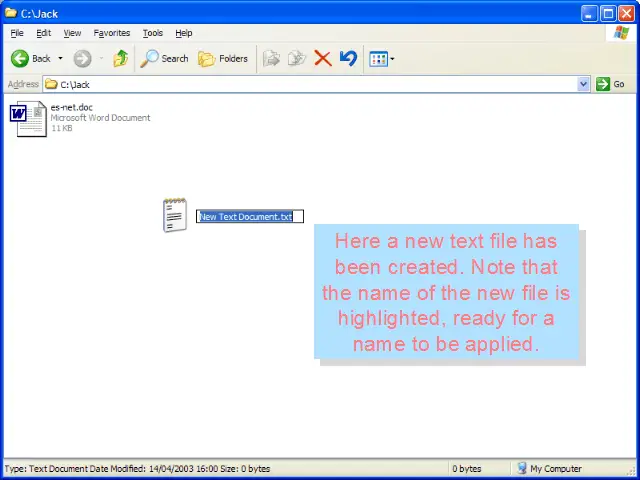Open the Views toolbar dropdown
The image size is (640, 480).
(381, 59)
